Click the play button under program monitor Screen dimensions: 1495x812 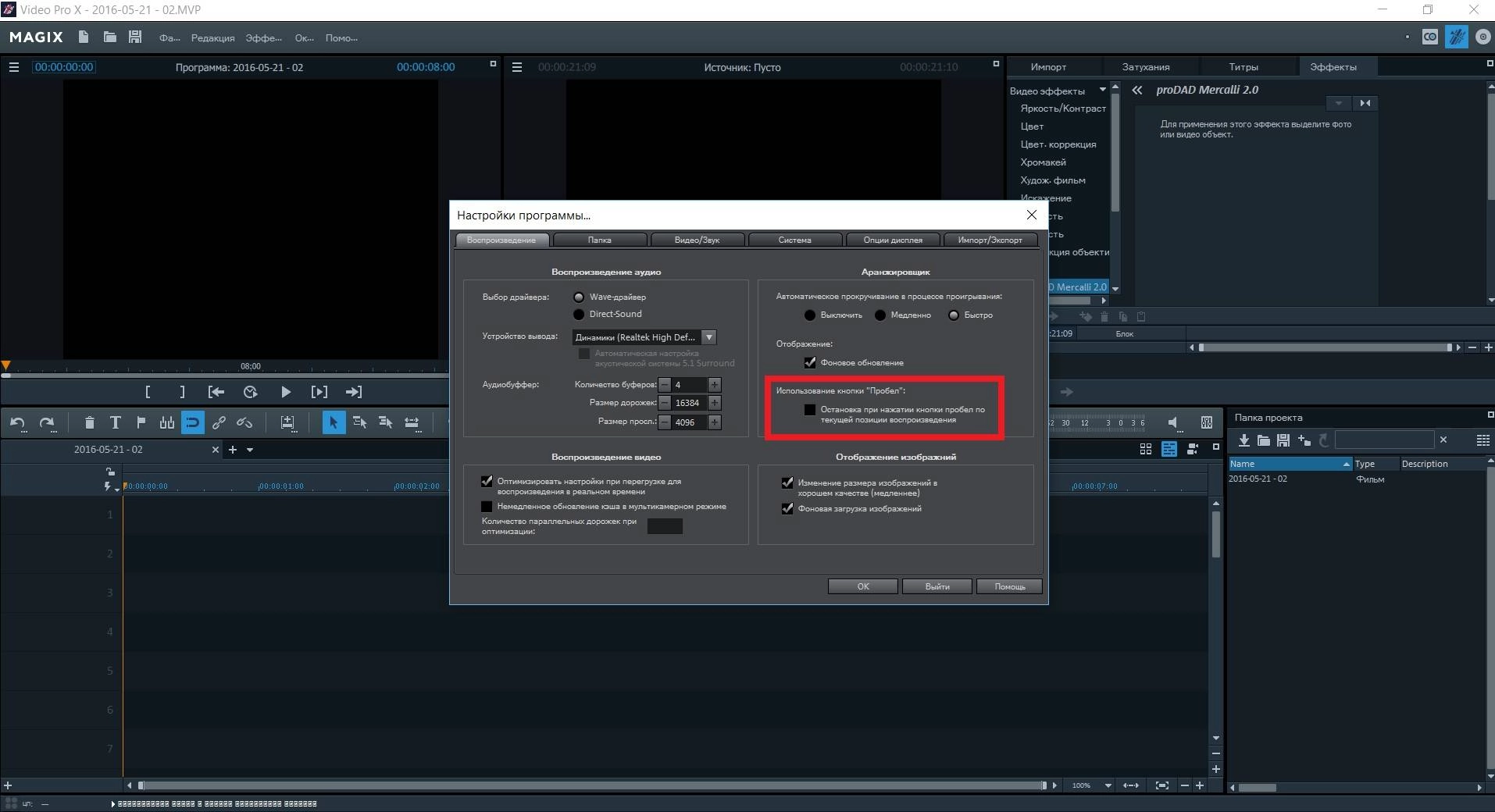coord(285,392)
